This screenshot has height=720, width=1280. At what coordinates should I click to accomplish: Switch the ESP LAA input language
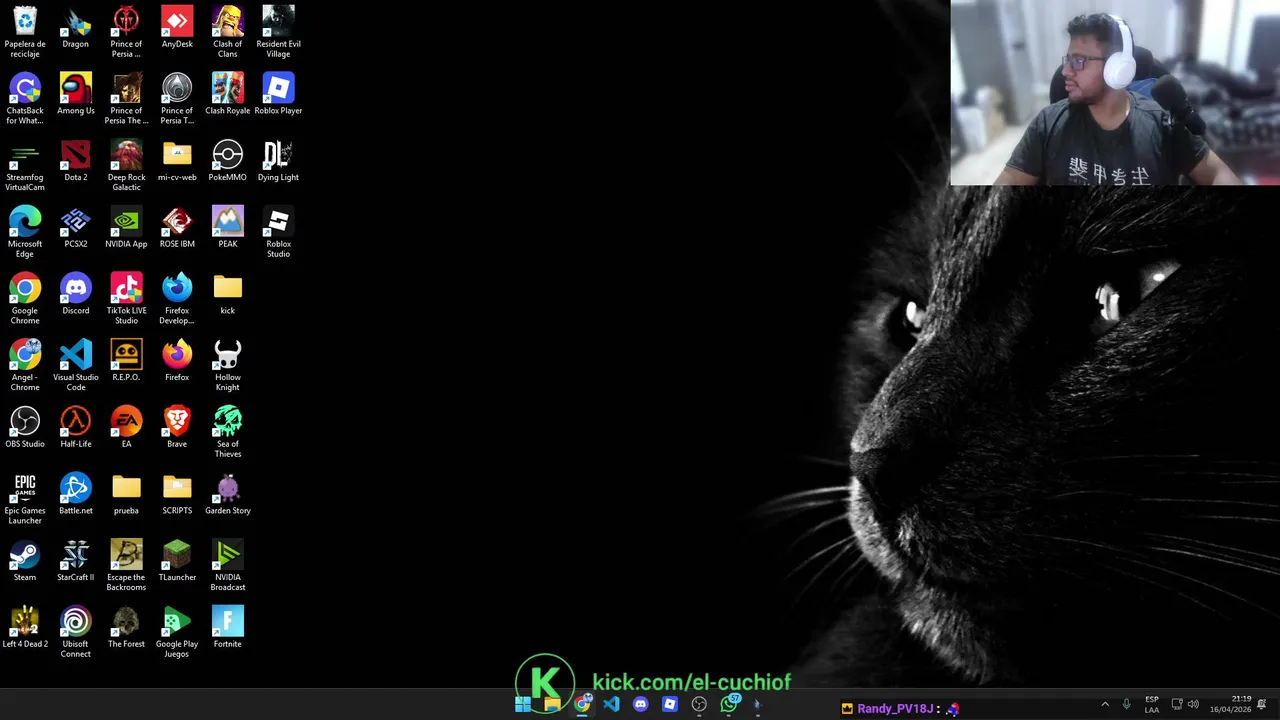[1152, 704]
